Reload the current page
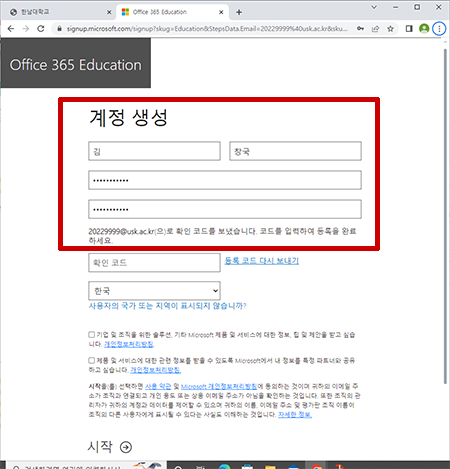 tap(41, 29)
